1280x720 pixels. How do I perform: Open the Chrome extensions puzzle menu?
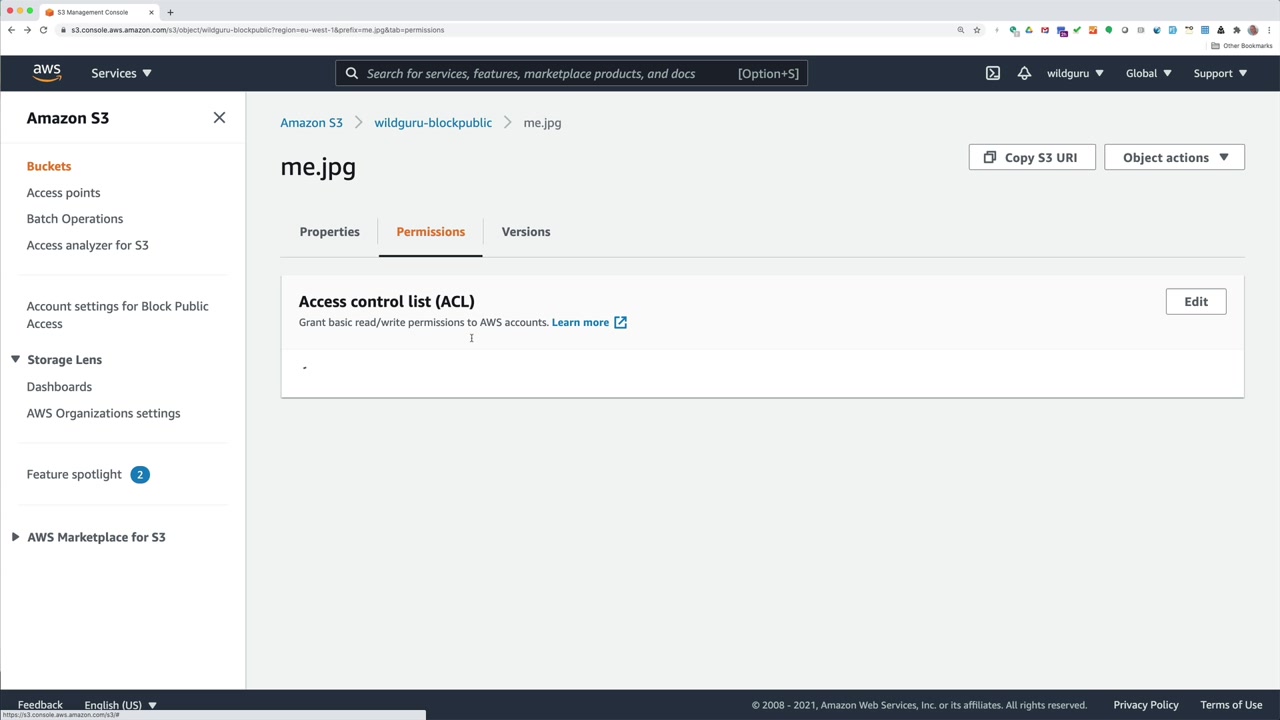pos(1237,30)
